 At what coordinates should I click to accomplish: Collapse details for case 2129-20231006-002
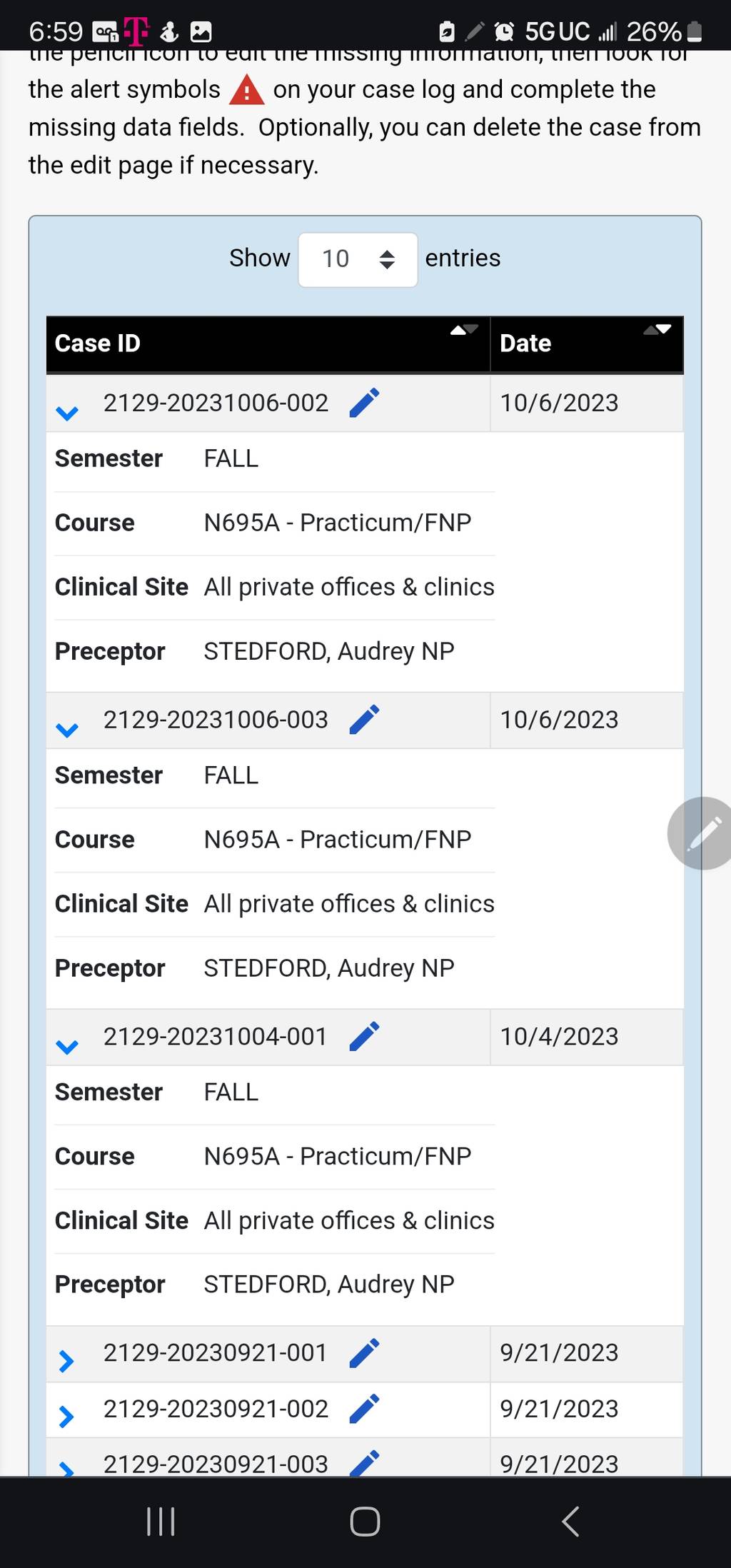[67, 413]
